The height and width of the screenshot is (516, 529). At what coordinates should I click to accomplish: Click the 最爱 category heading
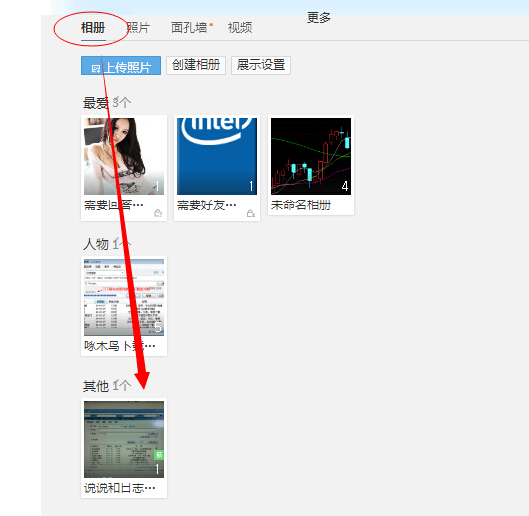pyautogui.click(x=96, y=103)
